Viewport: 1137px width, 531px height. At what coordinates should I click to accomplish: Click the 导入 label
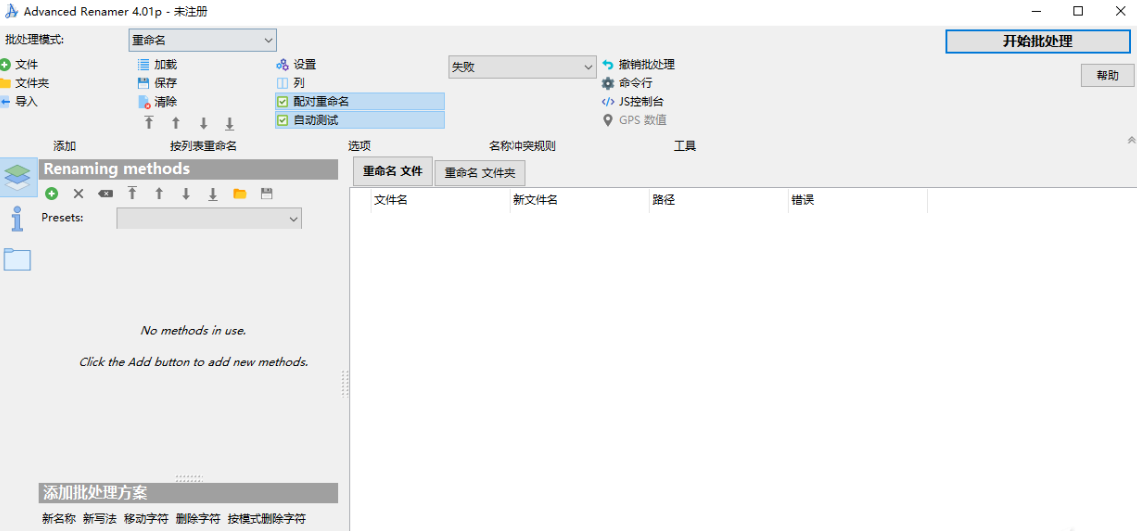pyautogui.click(x=26, y=102)
